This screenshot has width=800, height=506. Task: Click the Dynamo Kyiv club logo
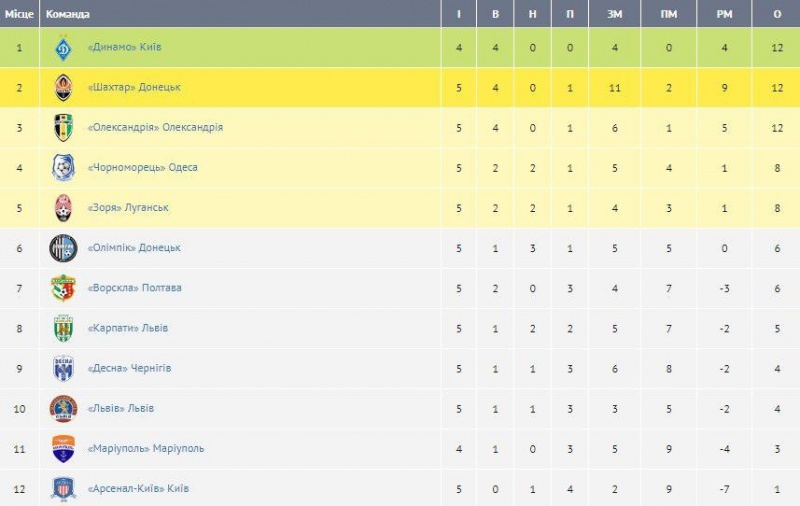point(63,48)
